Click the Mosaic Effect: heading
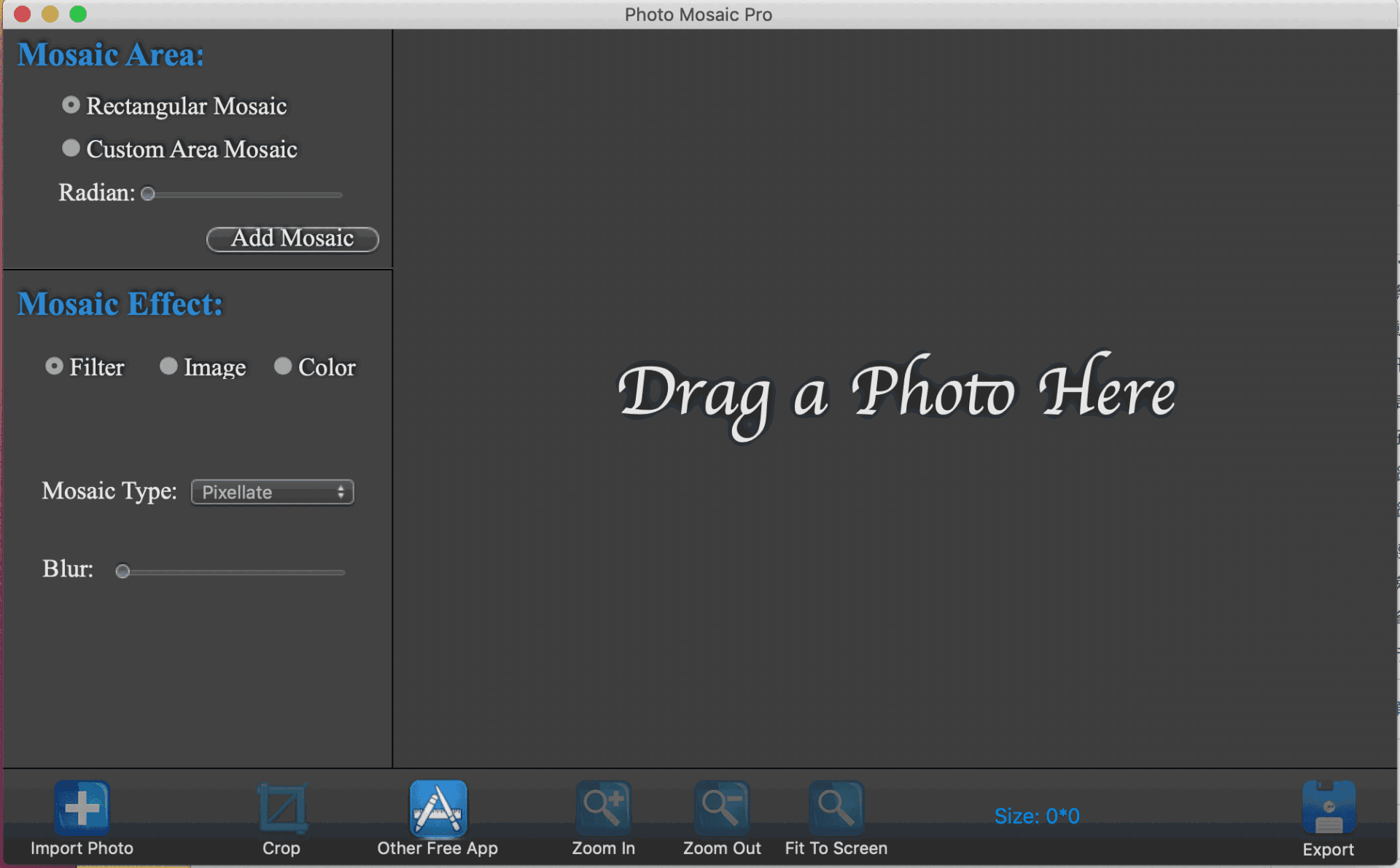Viewport: 1400px width, 868px height. tap(120, 305)
